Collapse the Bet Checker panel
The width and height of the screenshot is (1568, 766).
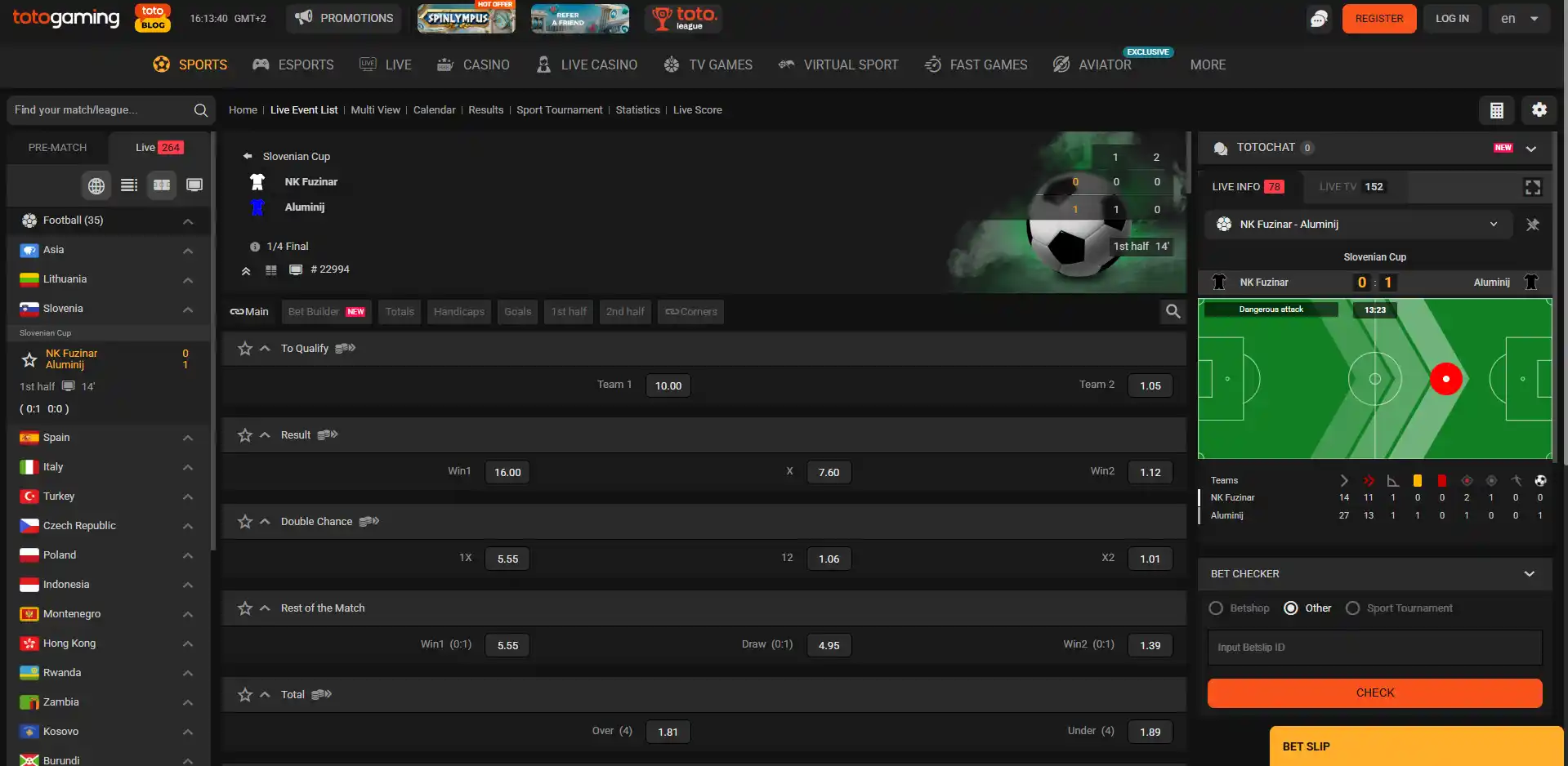click(x=1529, y=574)
